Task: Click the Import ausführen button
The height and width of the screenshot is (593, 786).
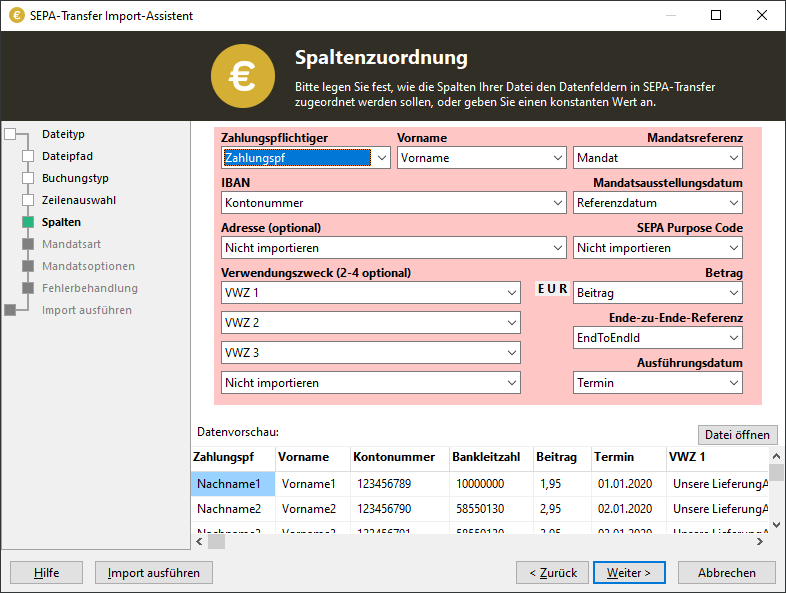Action: point(154,573)
